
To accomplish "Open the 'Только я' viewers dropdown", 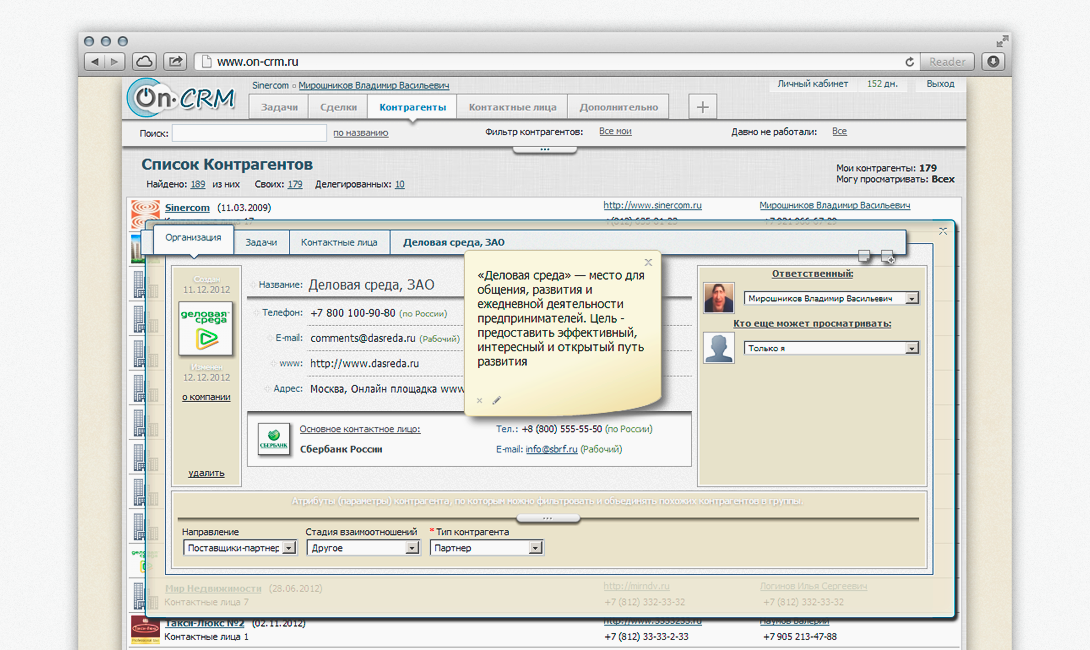I will [831, 348].
